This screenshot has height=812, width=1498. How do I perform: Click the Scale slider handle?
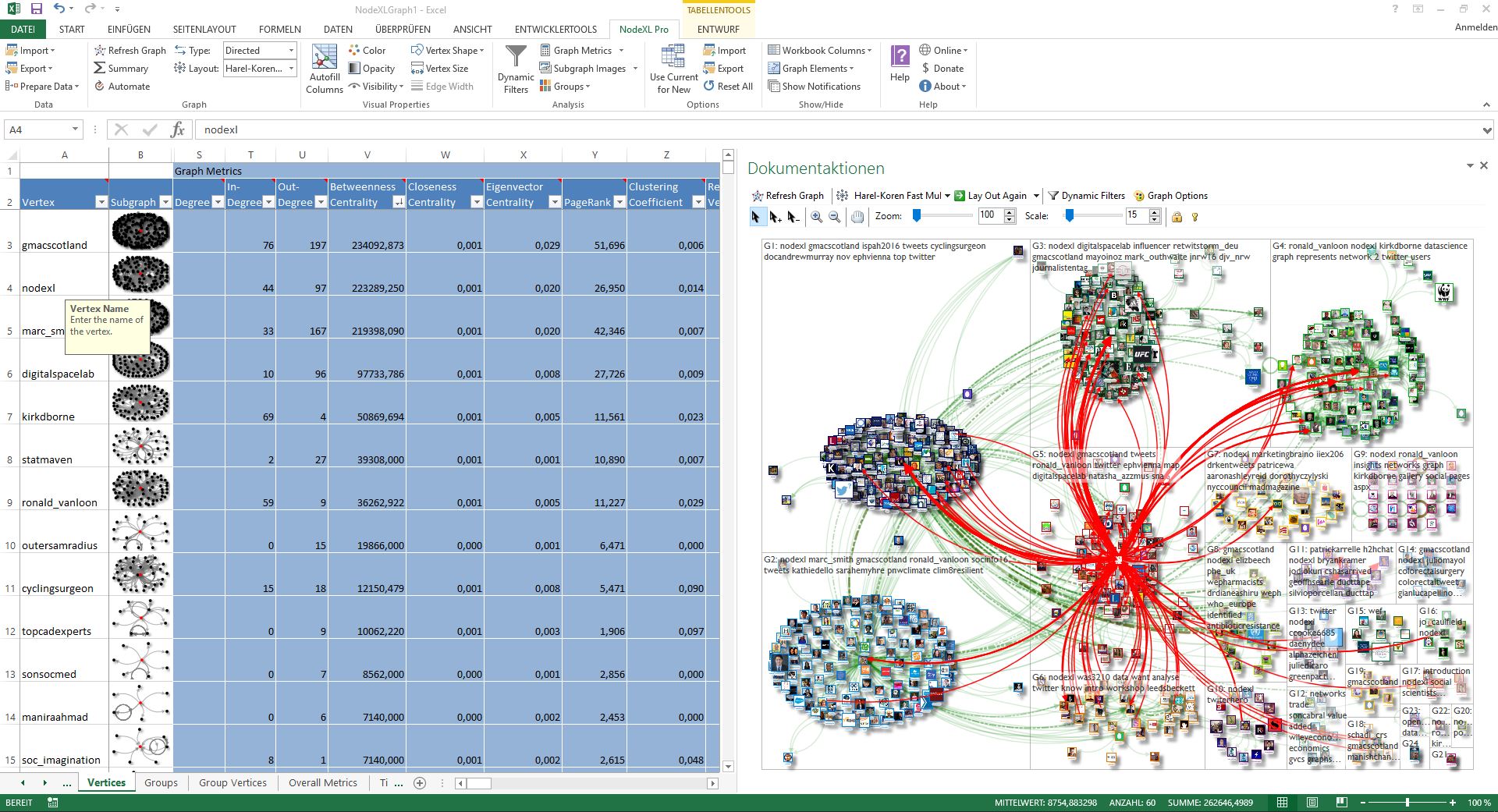point(1070,216)
